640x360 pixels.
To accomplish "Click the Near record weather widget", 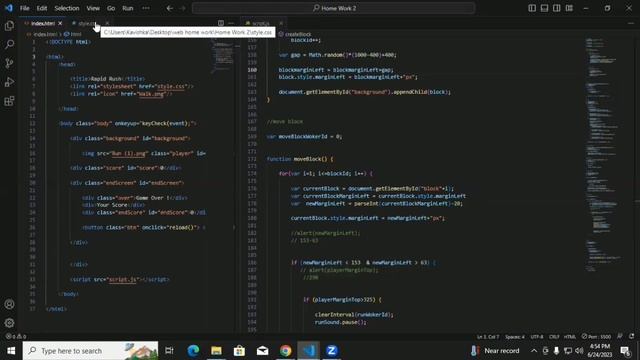I will click(x=495, y=351).
